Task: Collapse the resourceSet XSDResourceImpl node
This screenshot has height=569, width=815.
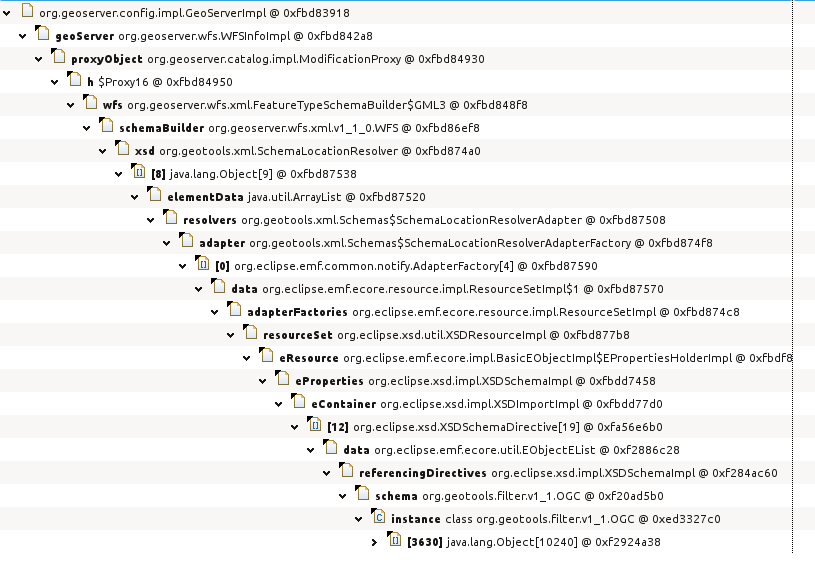Action: pyautogui.click(x=231, y=335)
